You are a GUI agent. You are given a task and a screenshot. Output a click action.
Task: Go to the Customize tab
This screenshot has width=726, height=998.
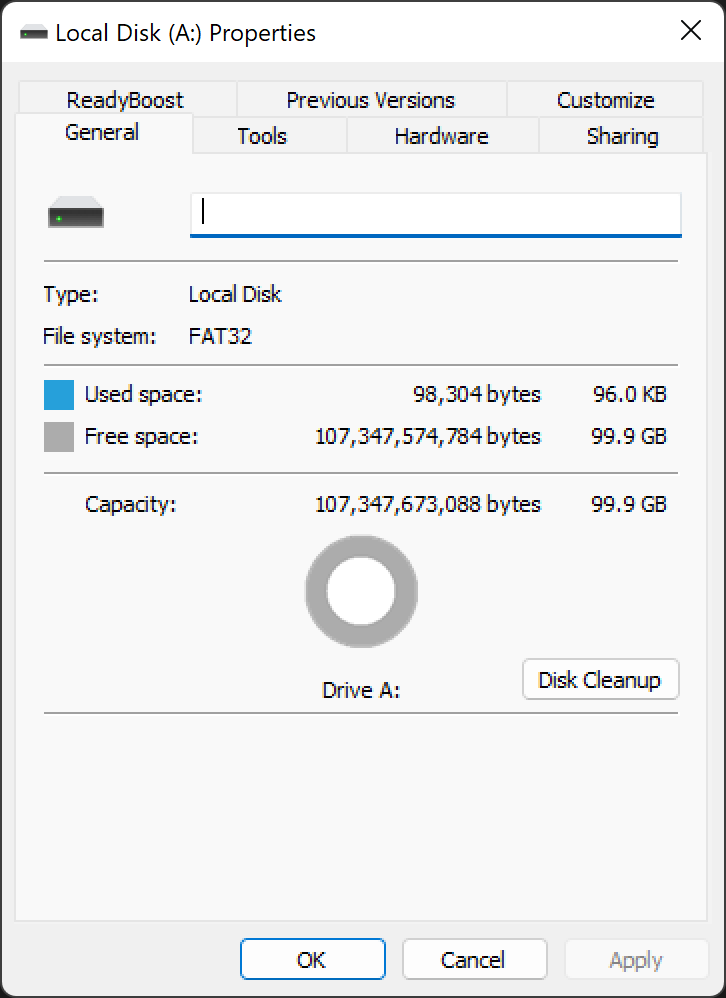[605, 99]
